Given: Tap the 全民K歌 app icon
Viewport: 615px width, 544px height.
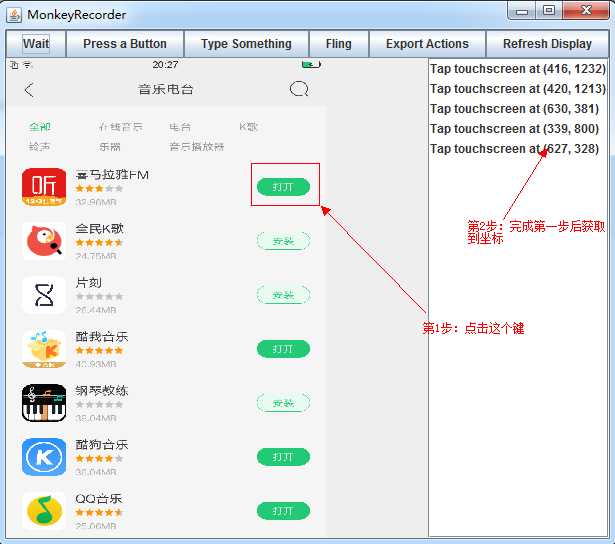Looking at the screenshot, I should [44, 241].
